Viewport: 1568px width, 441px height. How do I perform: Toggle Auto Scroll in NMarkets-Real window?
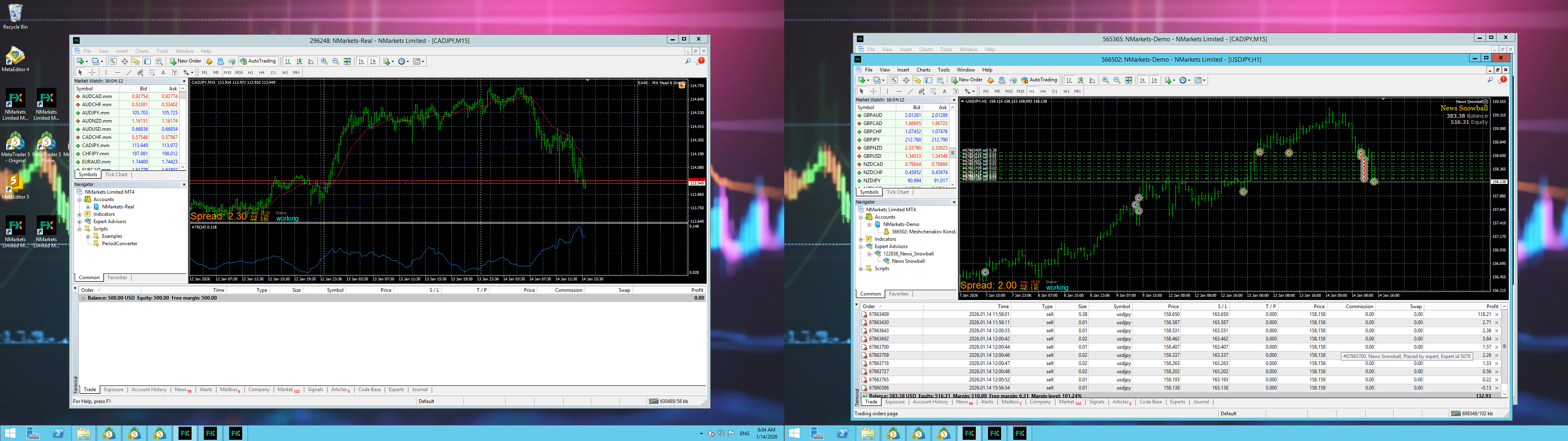click(x=361, y=62)
